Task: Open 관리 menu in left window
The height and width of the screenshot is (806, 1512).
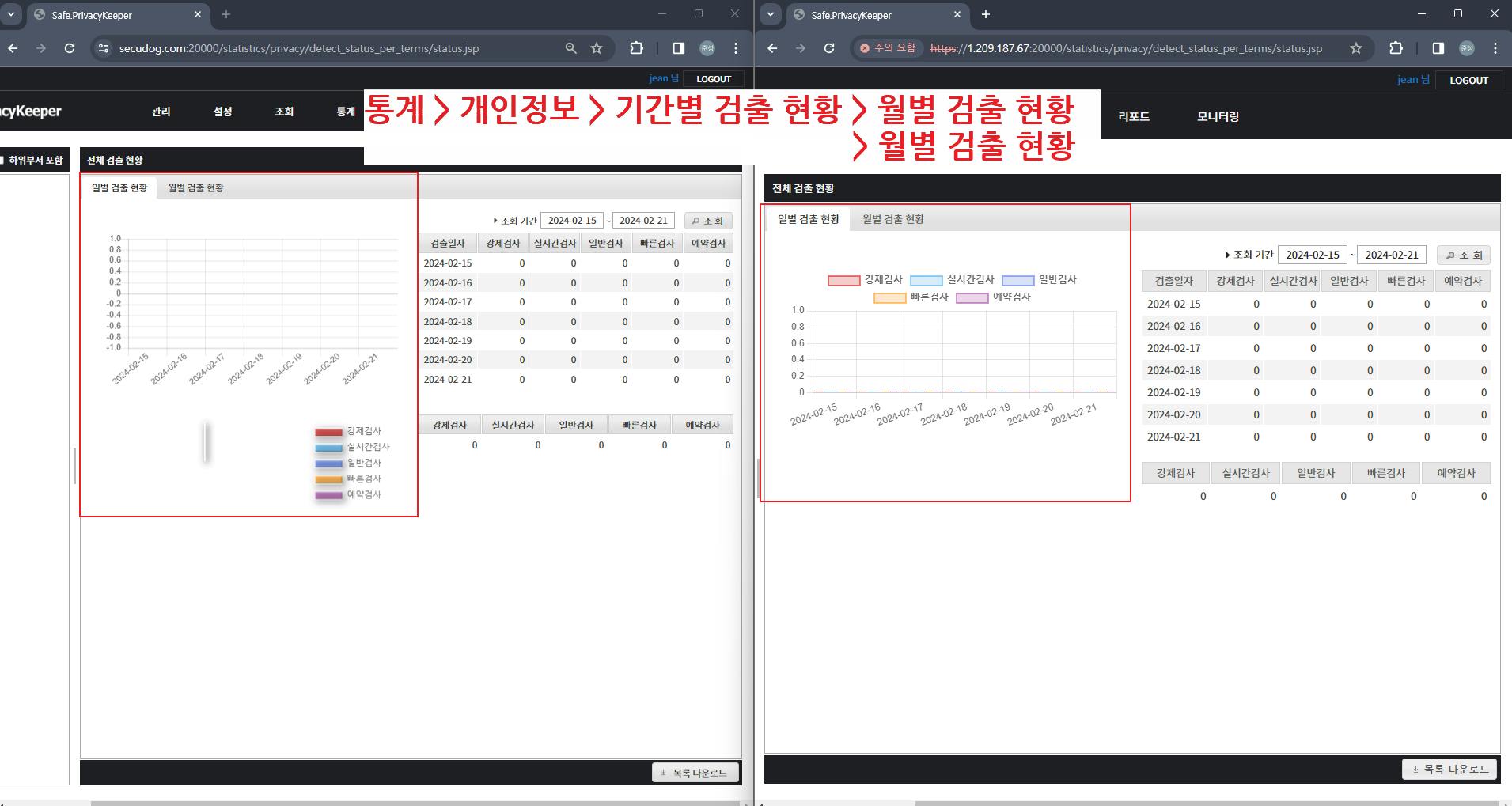Action: coord(161,112)
